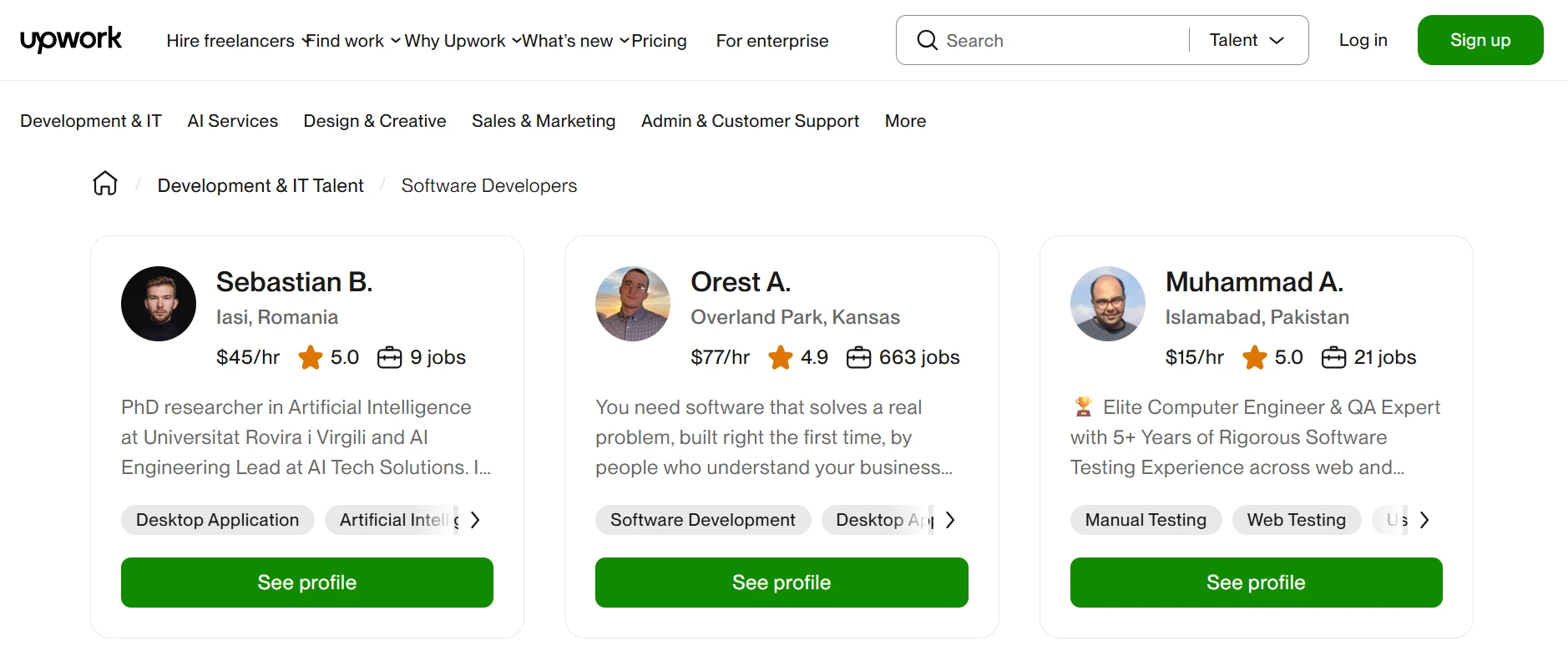Click the star rating icon for Sebastian B.
Screen dimensions: 1568x666
click(311, 357)
